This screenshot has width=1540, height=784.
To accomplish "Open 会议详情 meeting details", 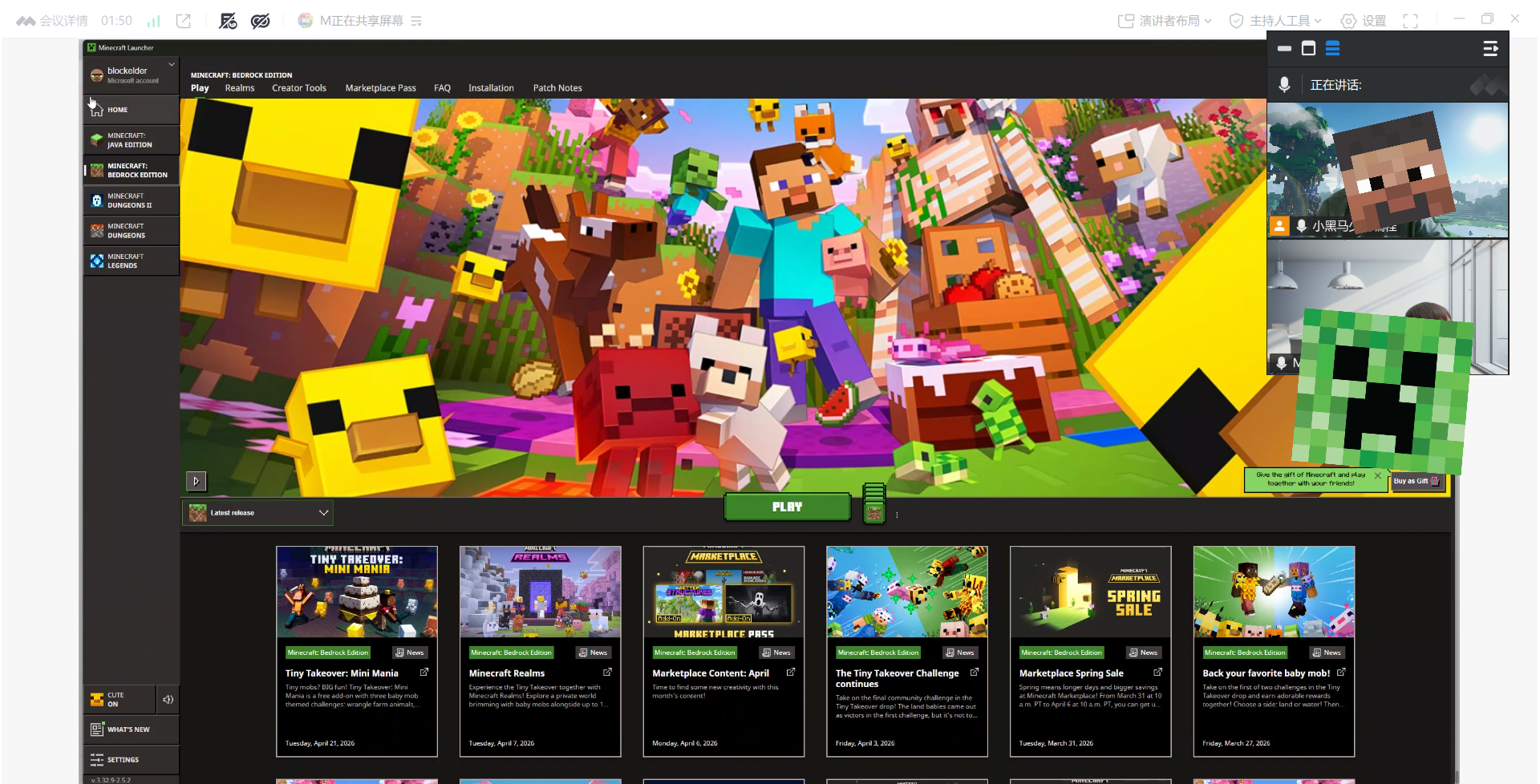I will [53, 21].
